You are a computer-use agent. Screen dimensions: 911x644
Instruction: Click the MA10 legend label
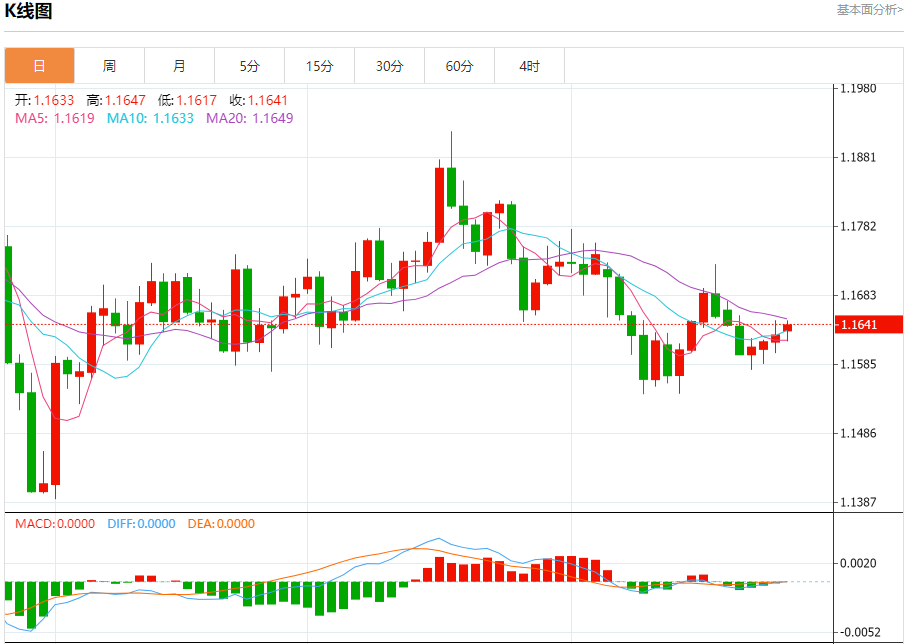pos(150,118)
